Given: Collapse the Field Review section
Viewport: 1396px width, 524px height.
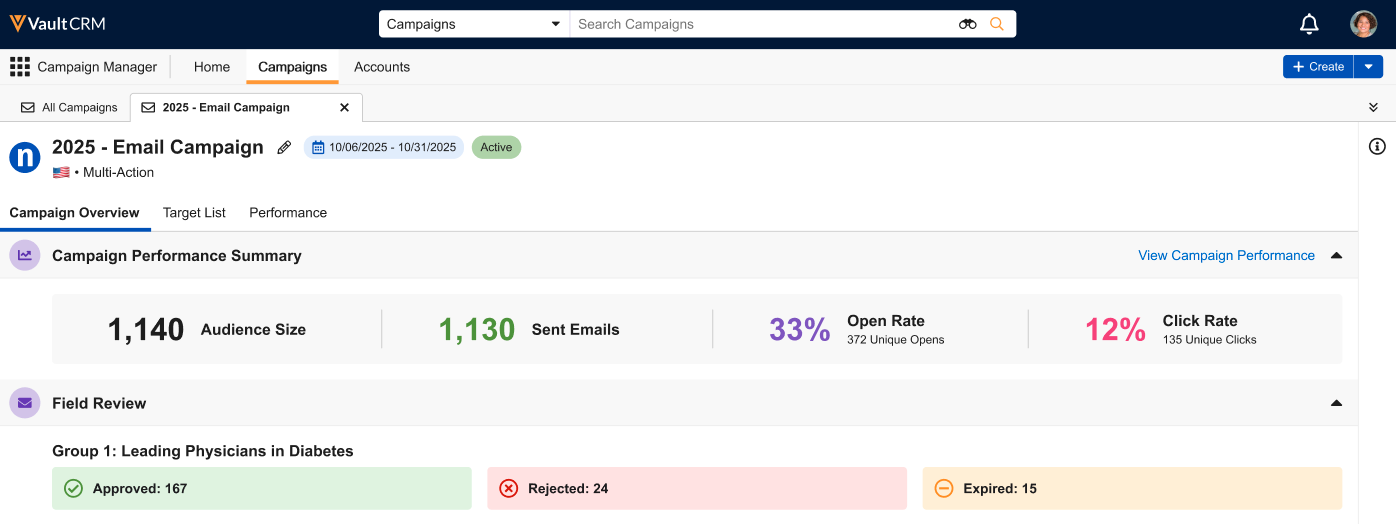Looking at the screenshot, I should tap(1336, 403).
